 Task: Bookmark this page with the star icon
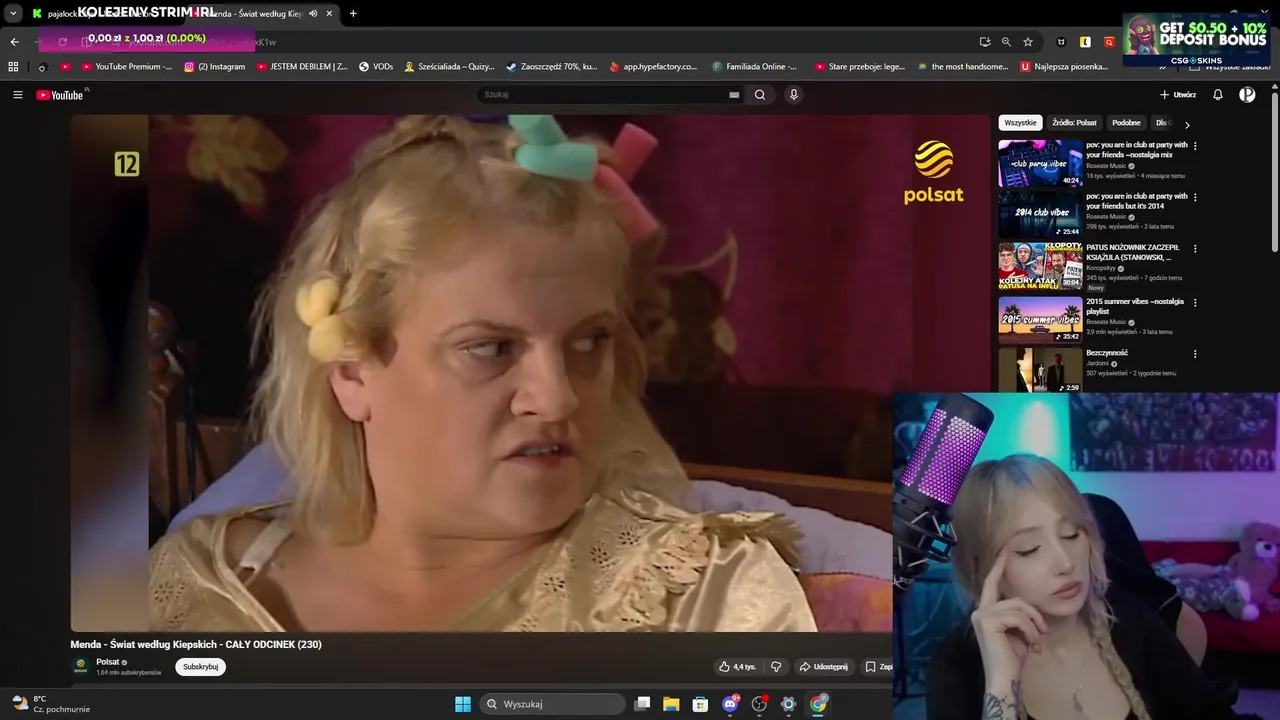[x=1028, y=42]
